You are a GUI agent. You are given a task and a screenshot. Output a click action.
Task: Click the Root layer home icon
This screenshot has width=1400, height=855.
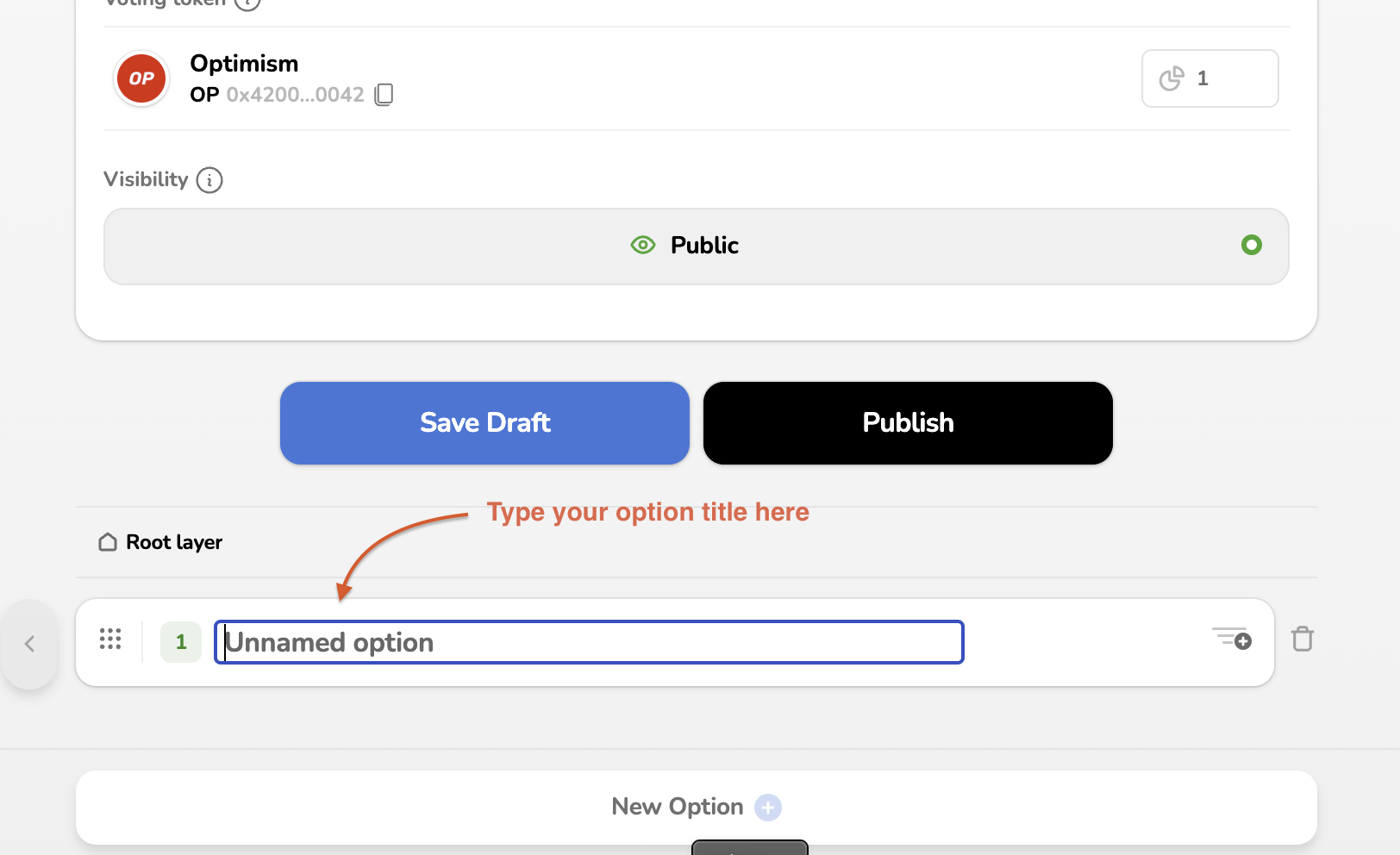(x=108, y=542)
